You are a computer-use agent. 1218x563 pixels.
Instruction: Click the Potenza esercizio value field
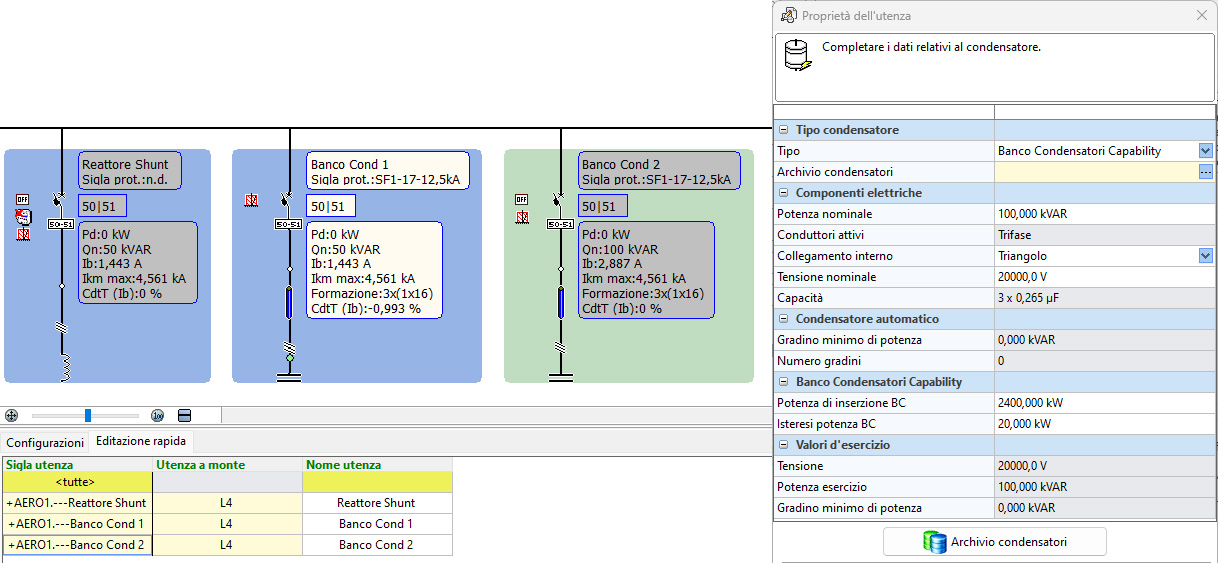pyautogui.click(x=1104, y=487)
